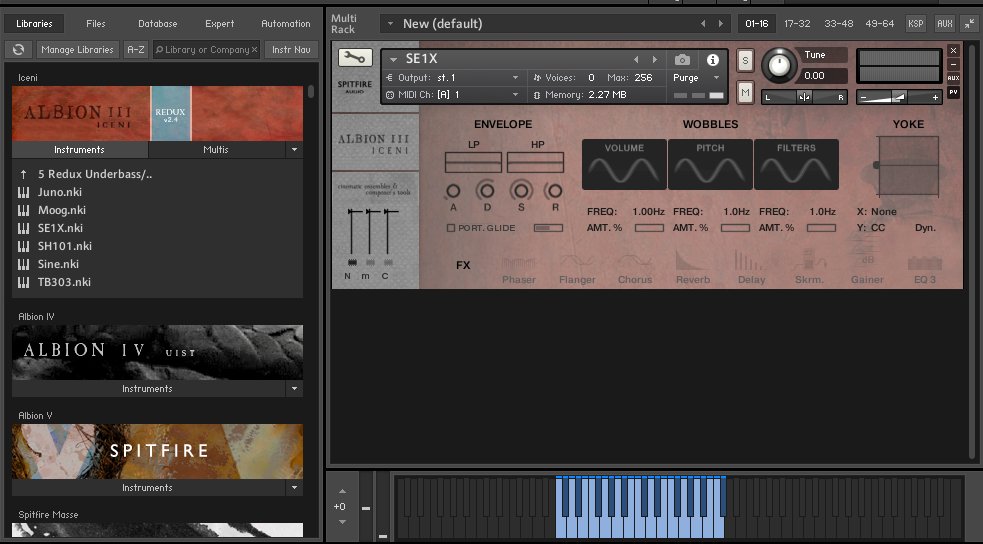983x544 pixels.
Task: Click the Attack envelope knob
Action: (453, 191)
